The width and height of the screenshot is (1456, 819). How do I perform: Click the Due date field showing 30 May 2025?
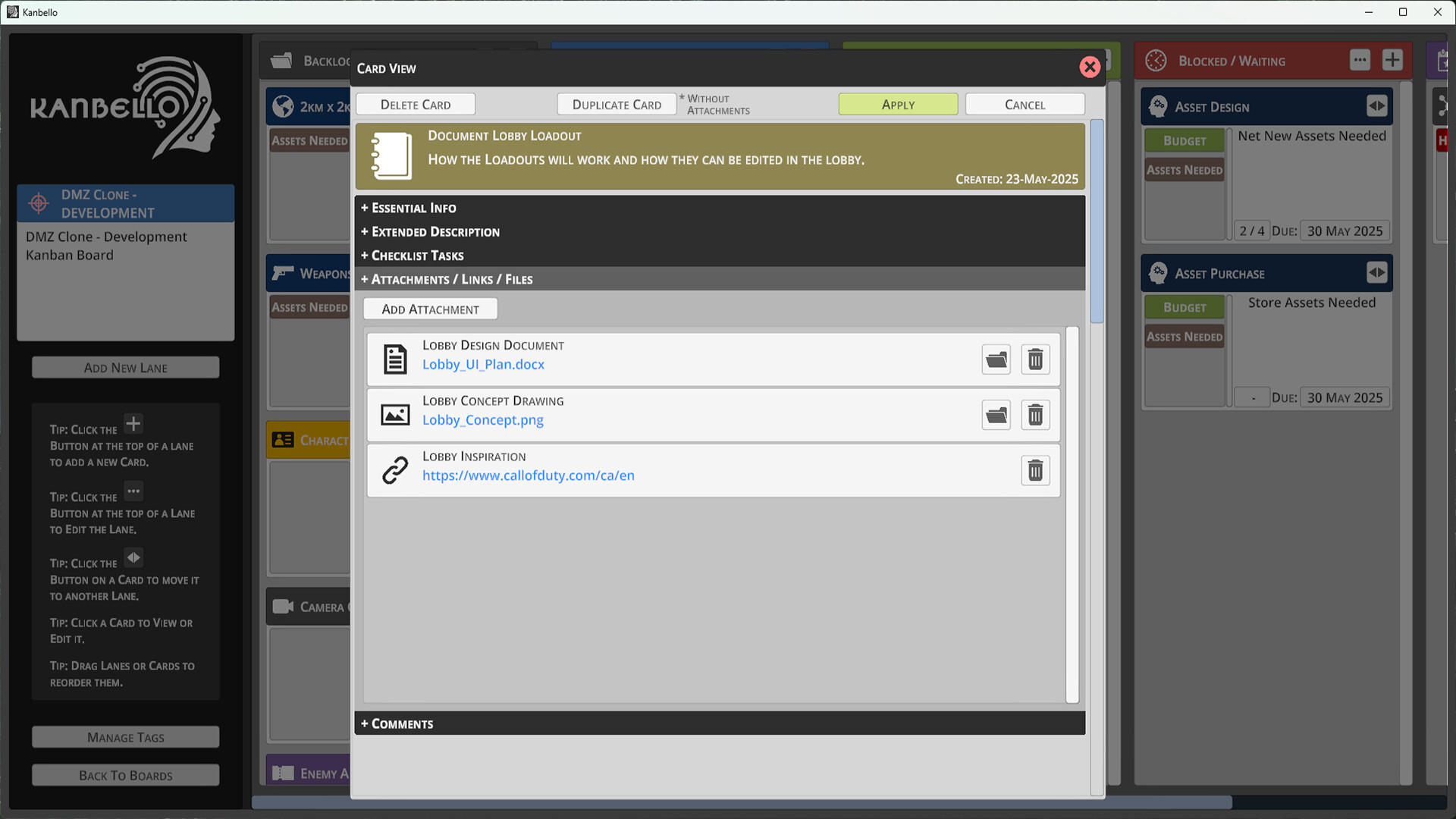1345,231
